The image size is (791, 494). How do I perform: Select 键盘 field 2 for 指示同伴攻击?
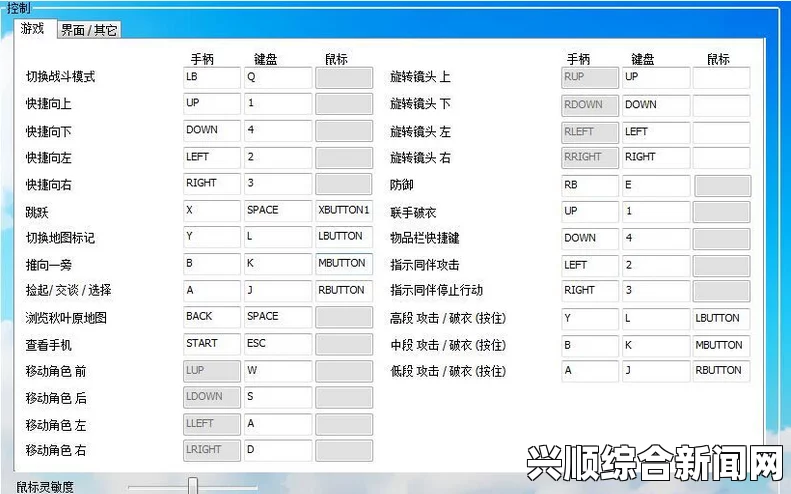656,265
